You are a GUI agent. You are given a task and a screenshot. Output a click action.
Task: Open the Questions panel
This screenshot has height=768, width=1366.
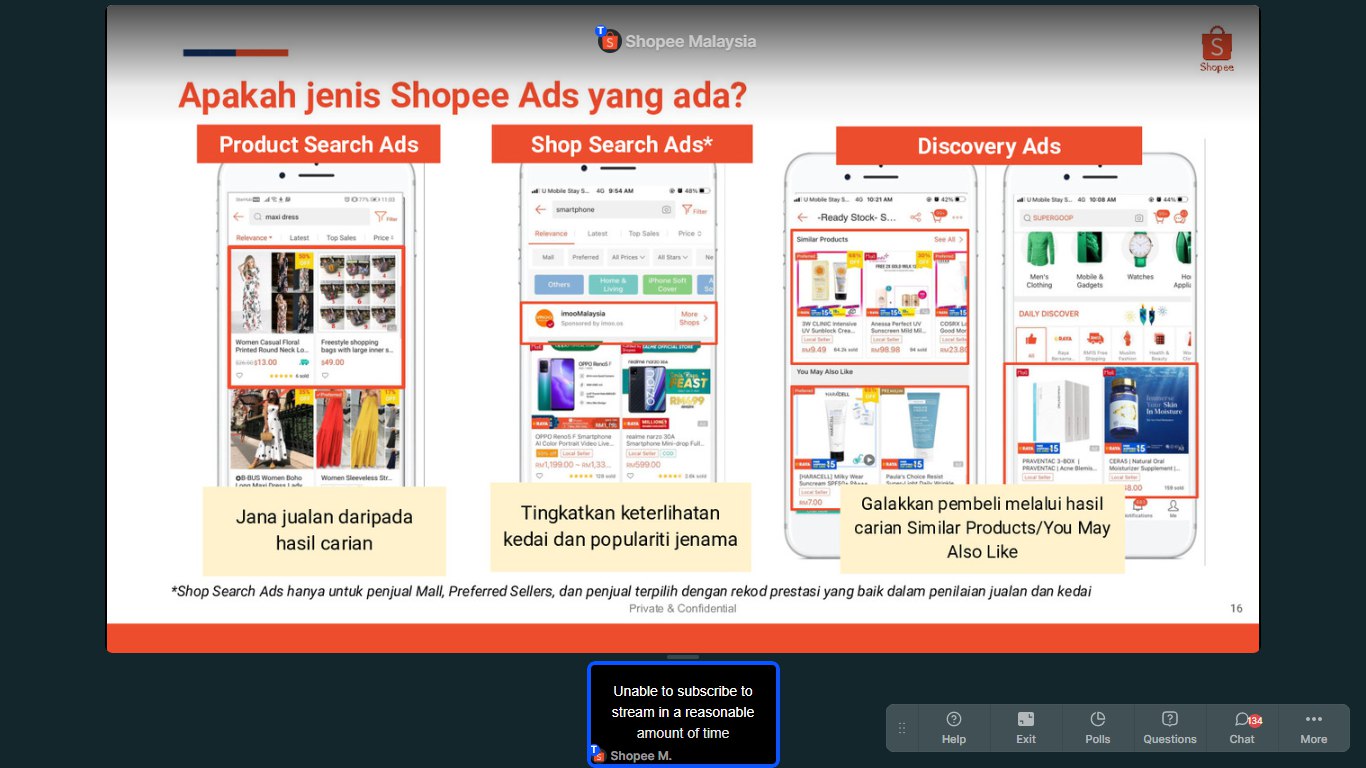pos(1170,728)
